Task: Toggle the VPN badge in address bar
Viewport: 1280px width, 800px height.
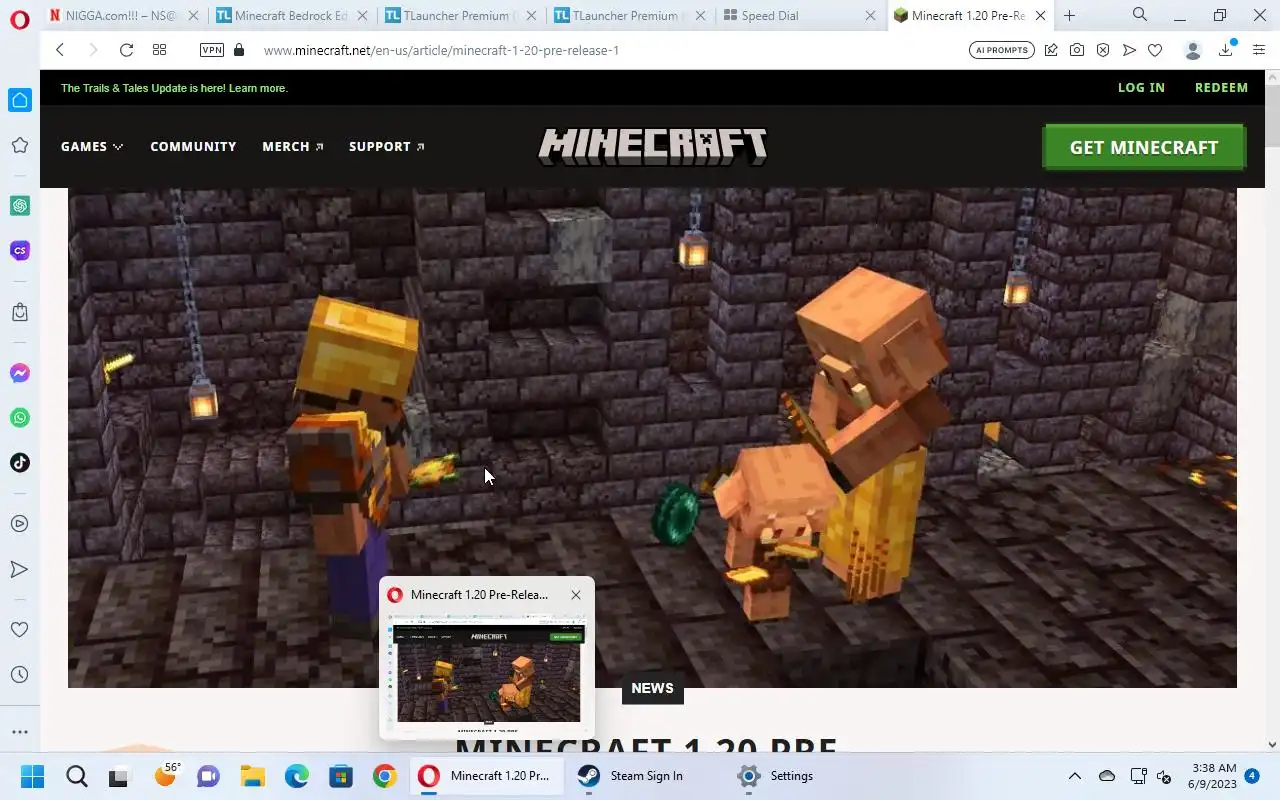Action: tap(211, 50)
